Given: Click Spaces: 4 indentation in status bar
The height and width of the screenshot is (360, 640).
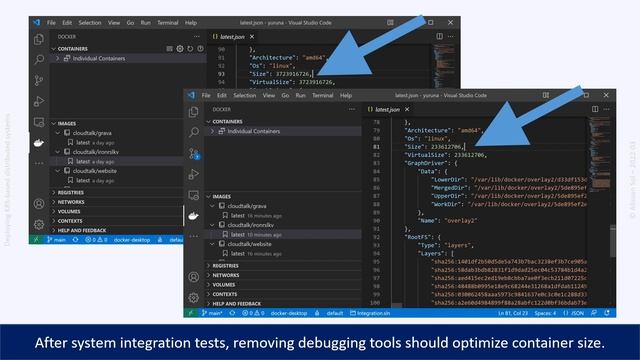Looking at the screenshot, I should (x=545, y=313).
